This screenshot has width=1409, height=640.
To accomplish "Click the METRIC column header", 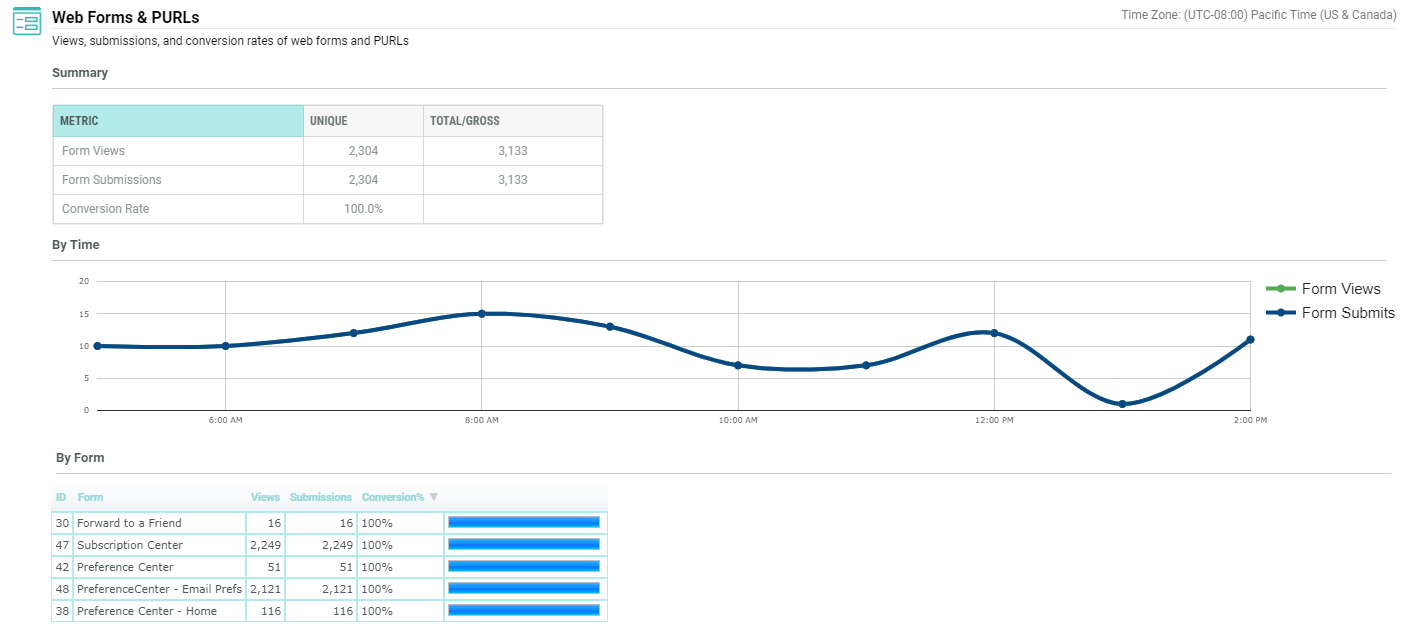I will pos(178,121).
